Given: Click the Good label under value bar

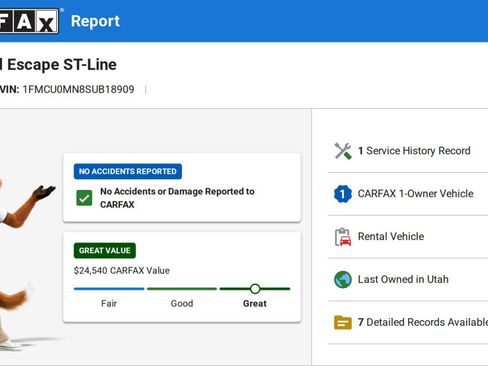Looking at the screenshot, I should [x=182, y=303].
